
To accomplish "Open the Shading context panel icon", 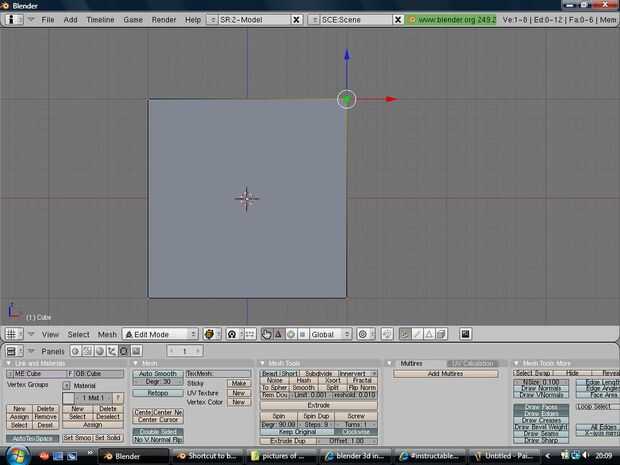I will [x=100, y=351].
